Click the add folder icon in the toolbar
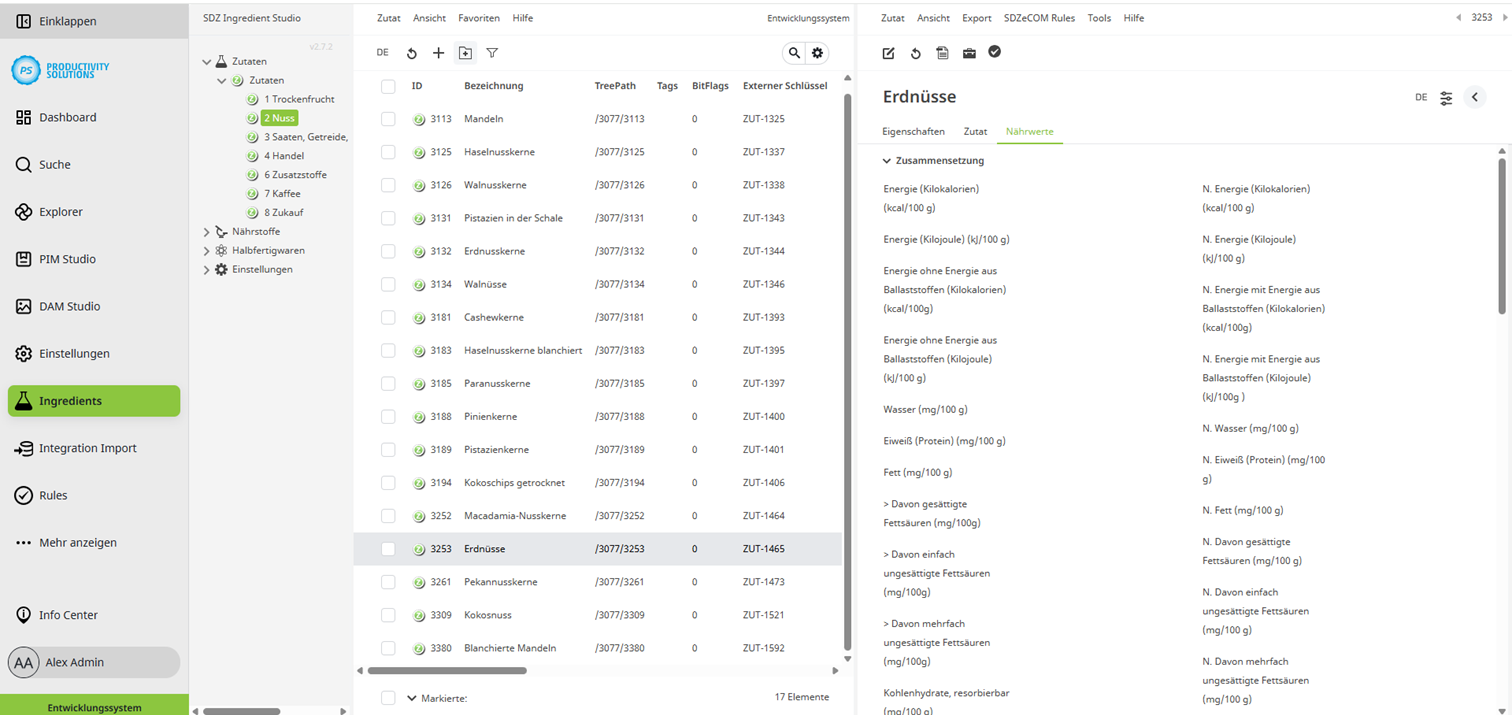The image size is (1512, 715). coord(465,53)
